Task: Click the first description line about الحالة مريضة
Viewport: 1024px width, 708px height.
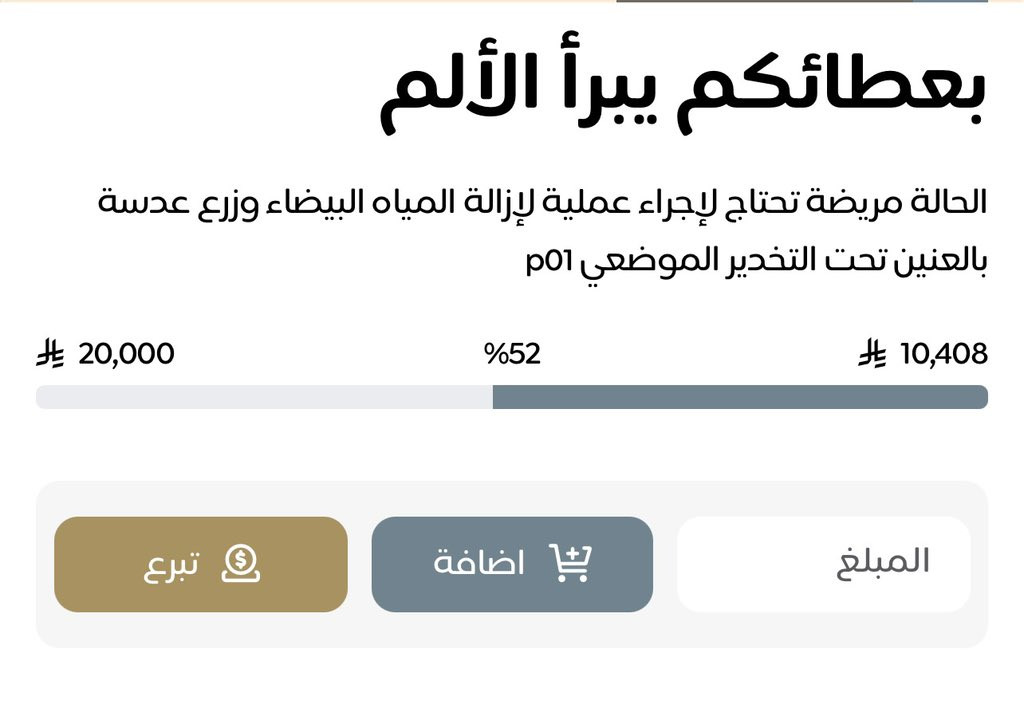Action: (542, 203)
